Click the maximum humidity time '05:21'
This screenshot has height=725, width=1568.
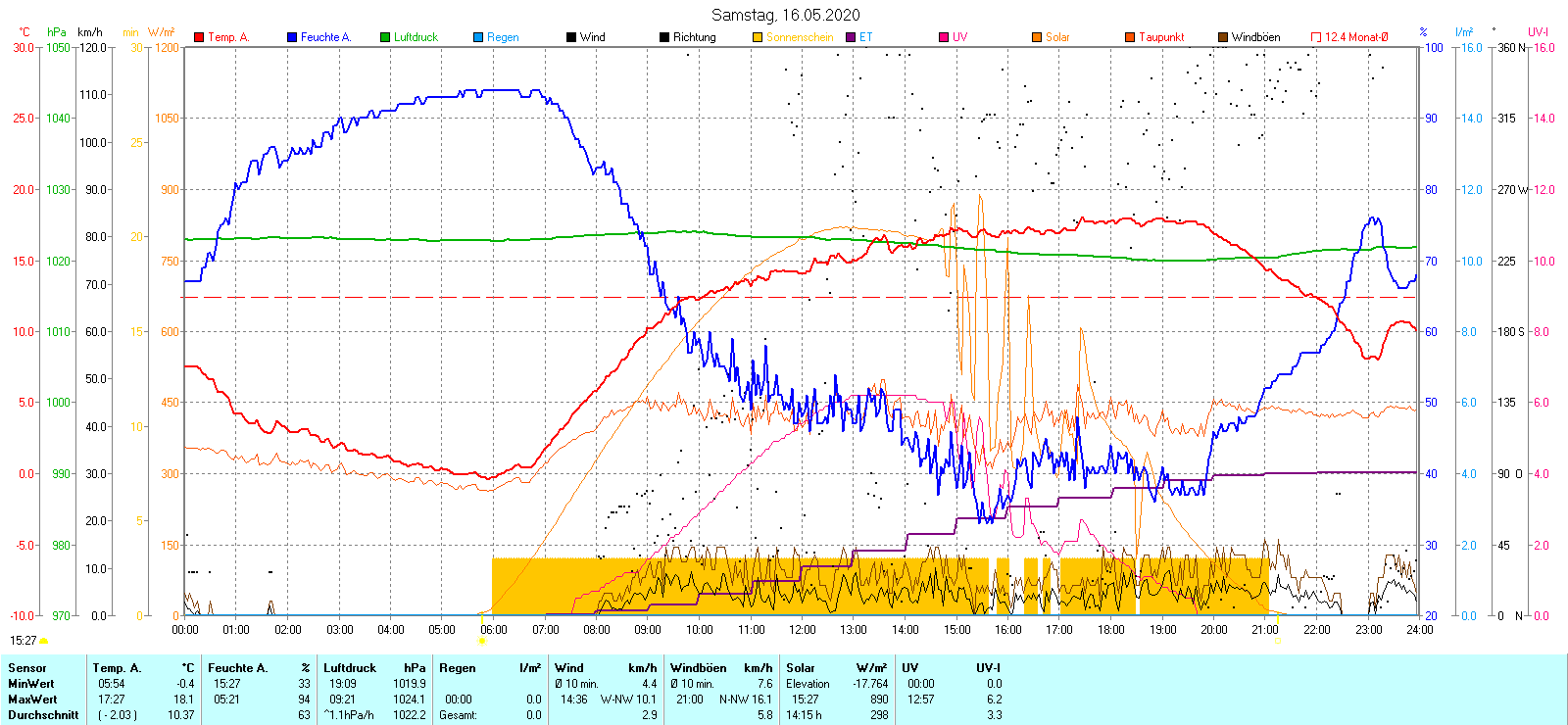[x=227, y=700]
